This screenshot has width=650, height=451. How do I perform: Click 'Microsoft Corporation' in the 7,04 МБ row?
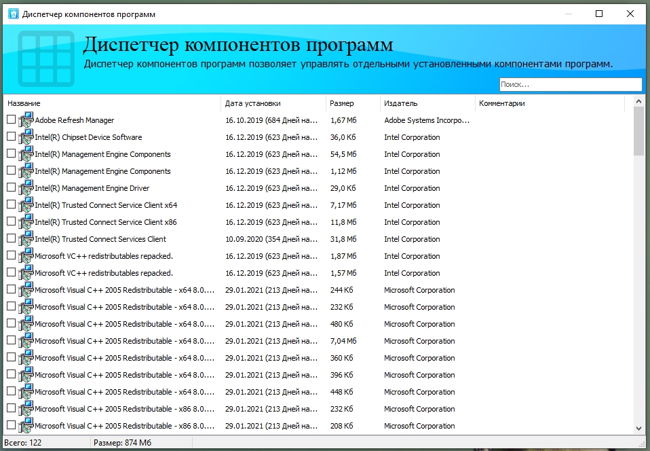click(420, 342)
